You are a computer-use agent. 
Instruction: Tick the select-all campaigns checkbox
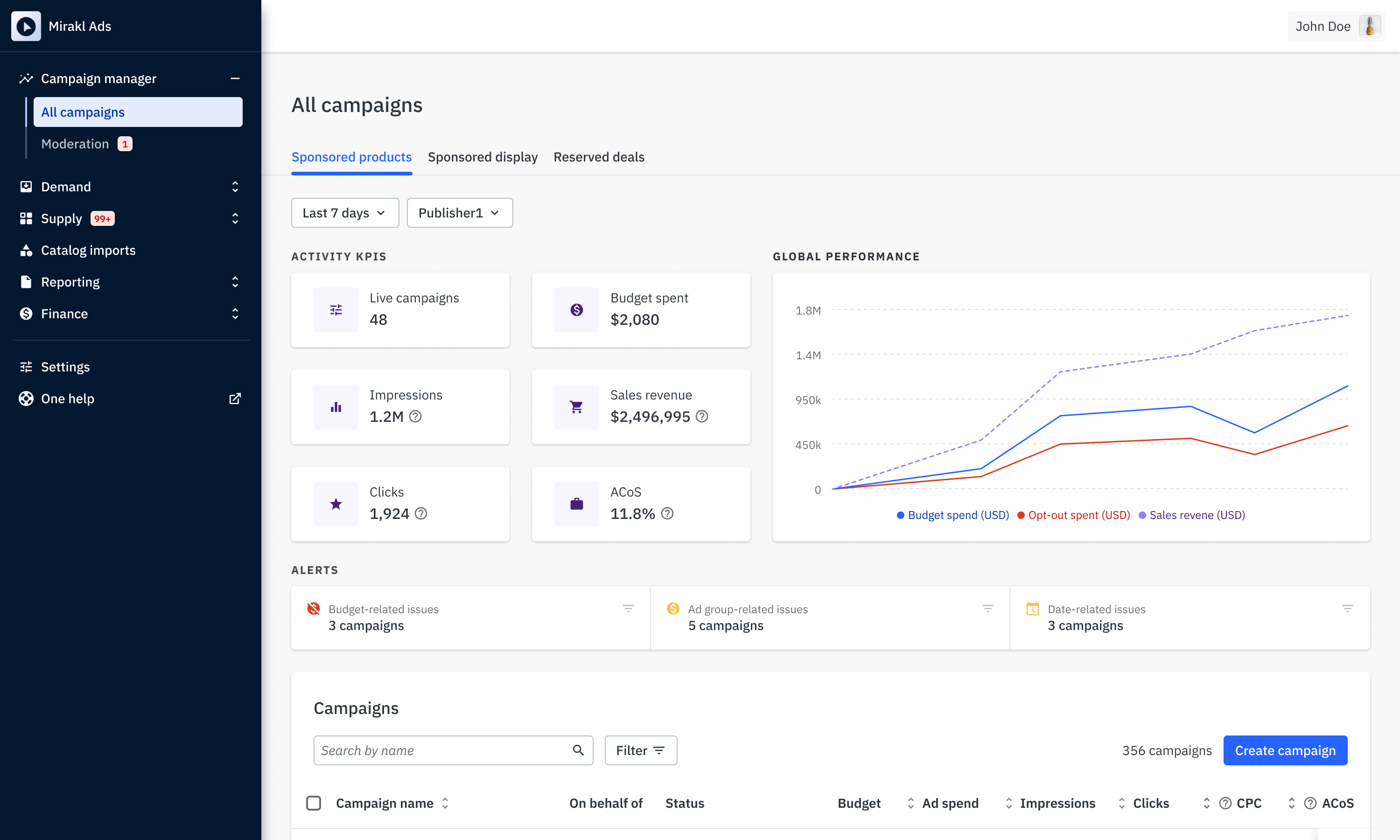click(314, 803)
